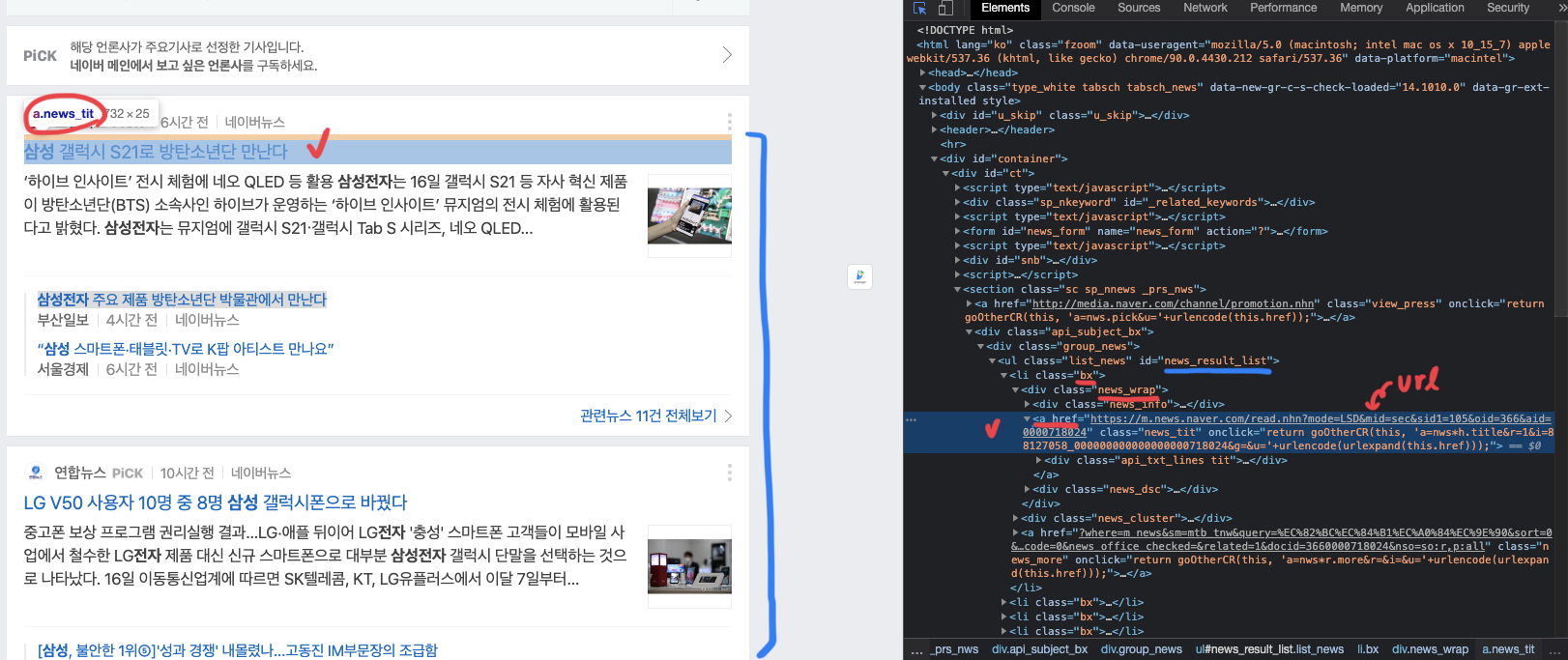Switch to the Console tab
Viewport: 1568px width, 660px height.
coord(1073,8)
